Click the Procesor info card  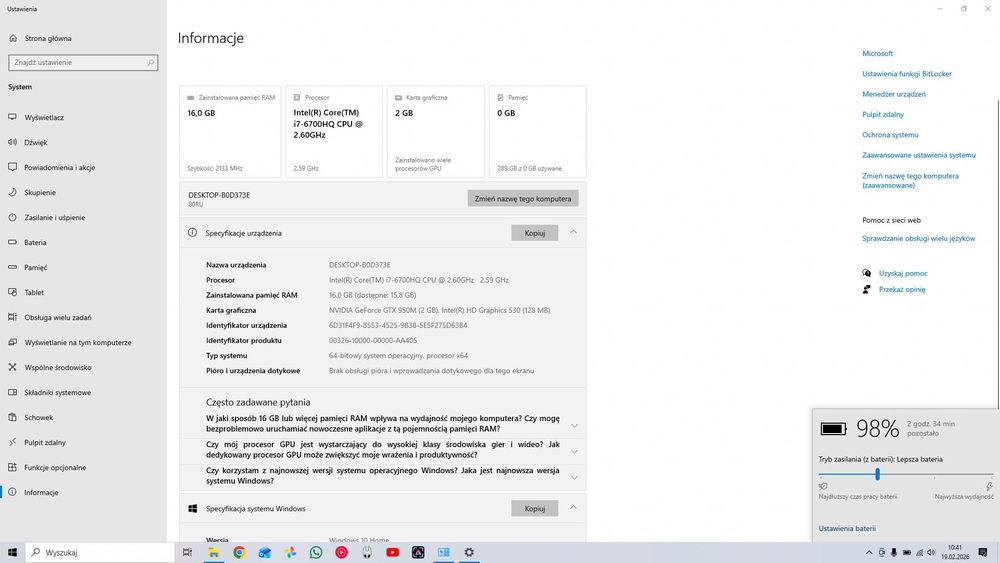(334, 132)
